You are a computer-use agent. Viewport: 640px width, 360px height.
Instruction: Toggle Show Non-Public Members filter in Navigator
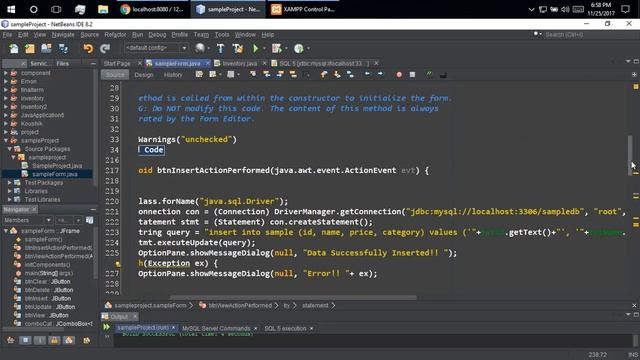(x=54, y=340)
